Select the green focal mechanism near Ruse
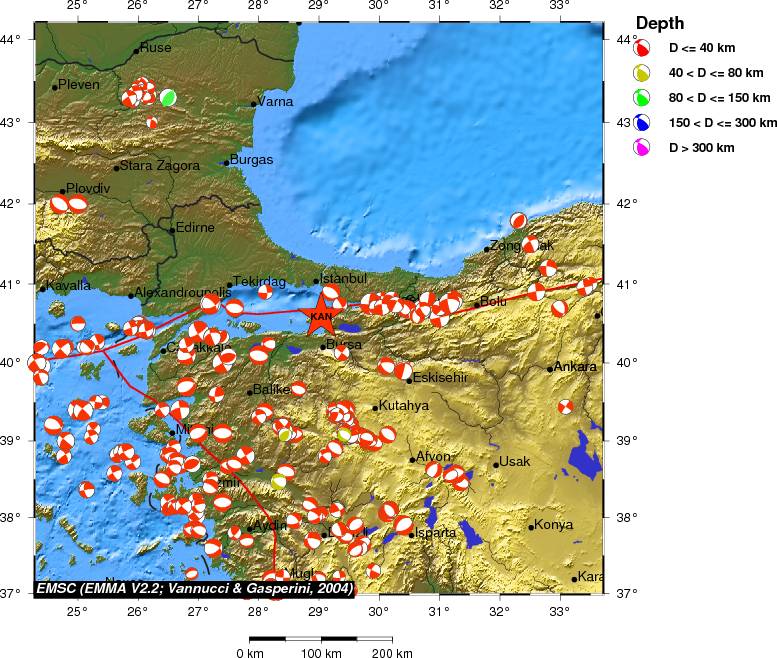The image size is (777, 658). point(168,97)
